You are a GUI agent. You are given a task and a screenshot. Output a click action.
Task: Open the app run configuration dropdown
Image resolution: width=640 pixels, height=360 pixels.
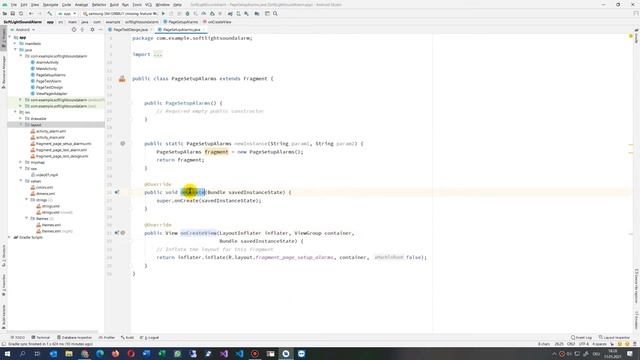[67, 13]
